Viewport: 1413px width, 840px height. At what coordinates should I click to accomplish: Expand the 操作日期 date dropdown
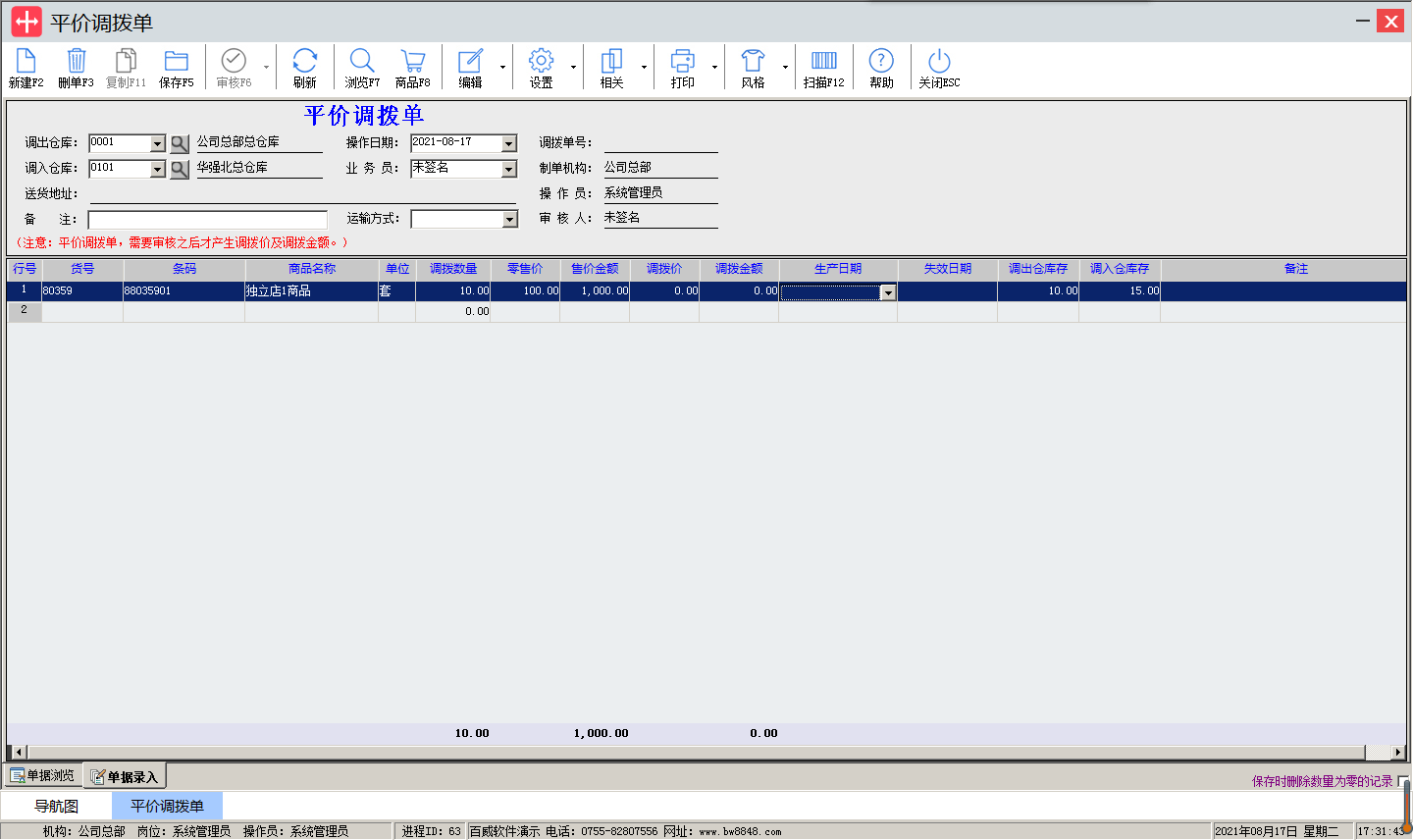click(508, 144)
